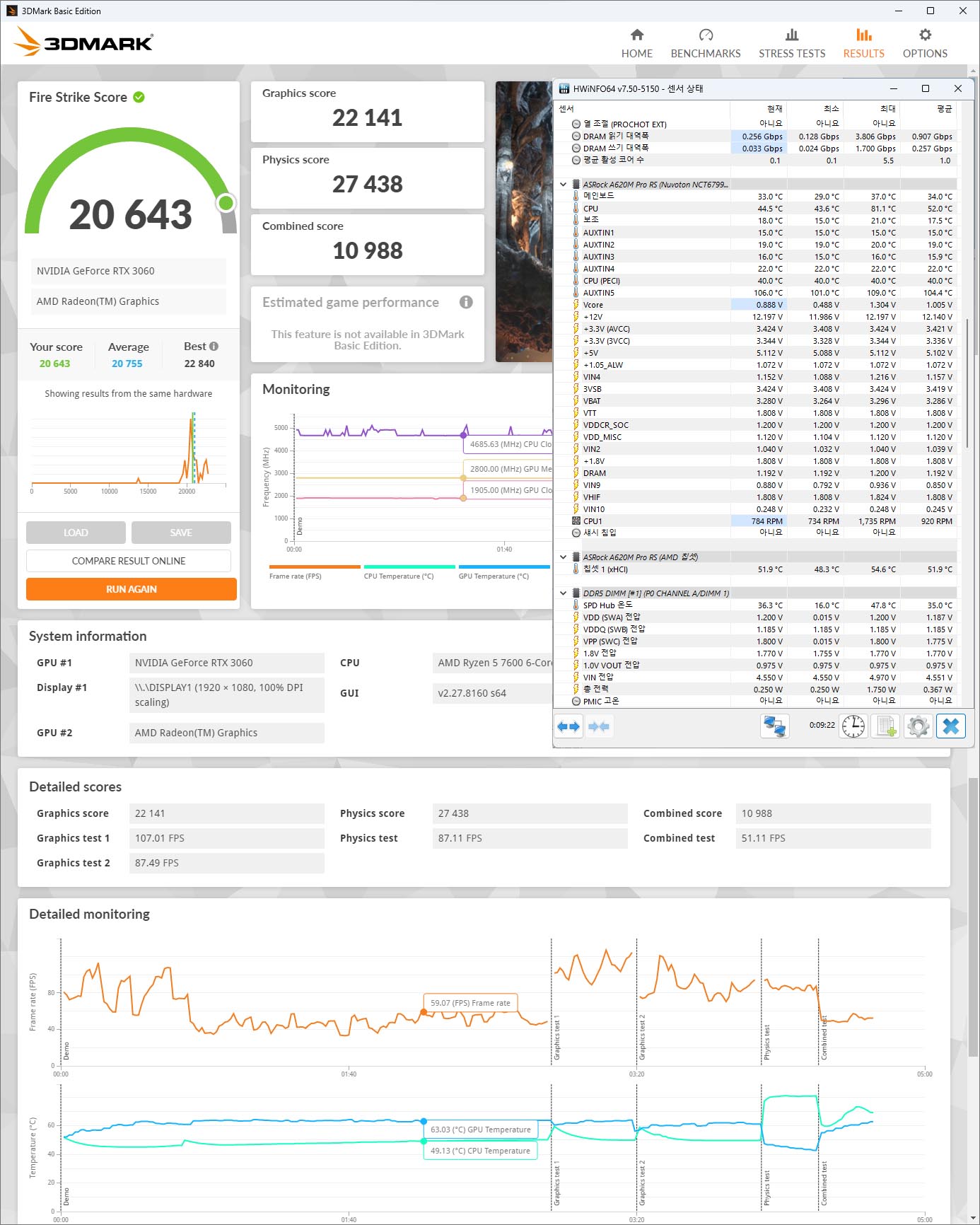The image size is (980, 1225).
Task: Click the AMD Ryzen 5 7600 CPU field
Action: (x=492, y=663)
